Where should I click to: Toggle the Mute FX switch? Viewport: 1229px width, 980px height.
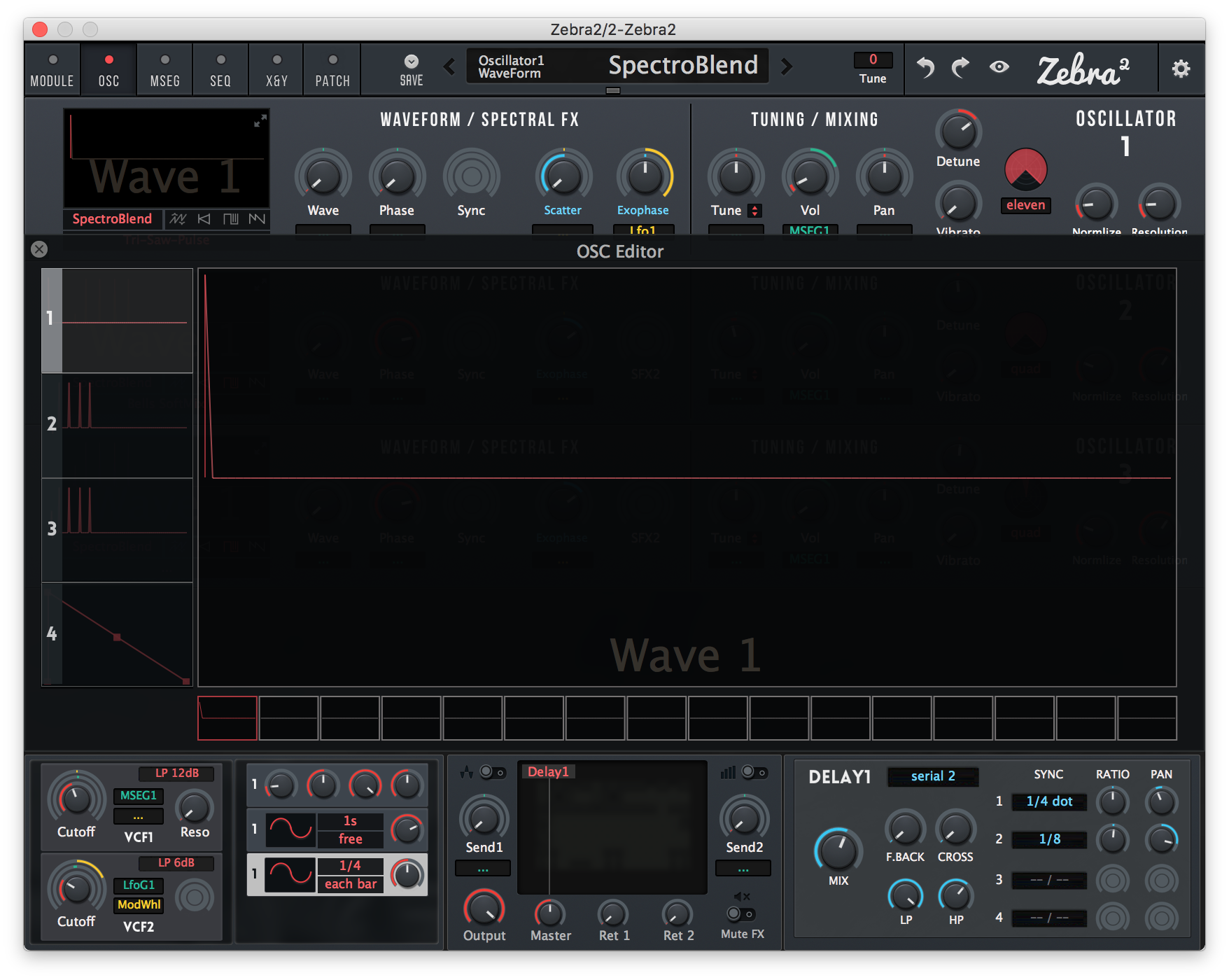point(740,913)
